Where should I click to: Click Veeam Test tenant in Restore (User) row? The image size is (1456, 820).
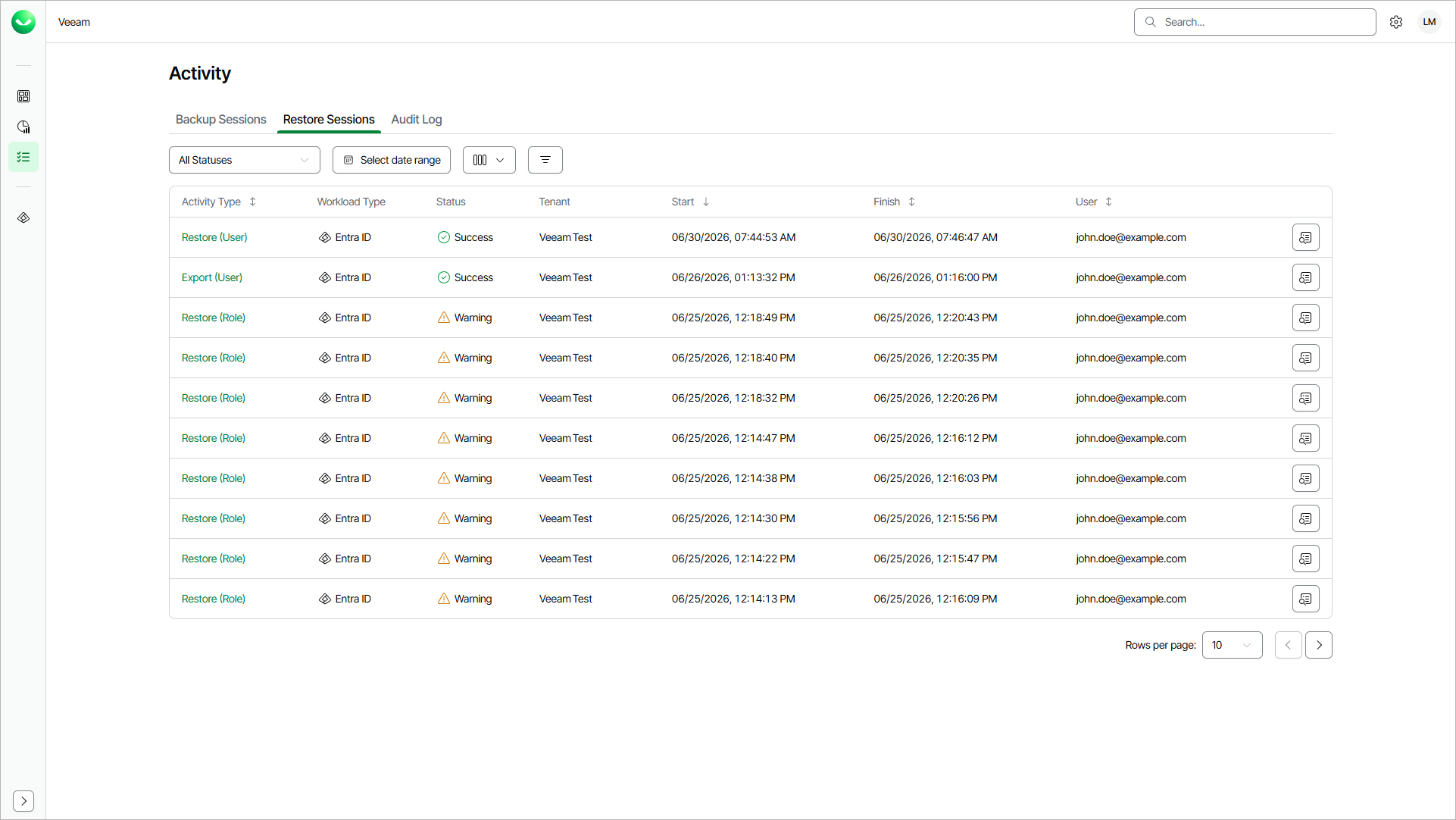(x=566, y=237)
